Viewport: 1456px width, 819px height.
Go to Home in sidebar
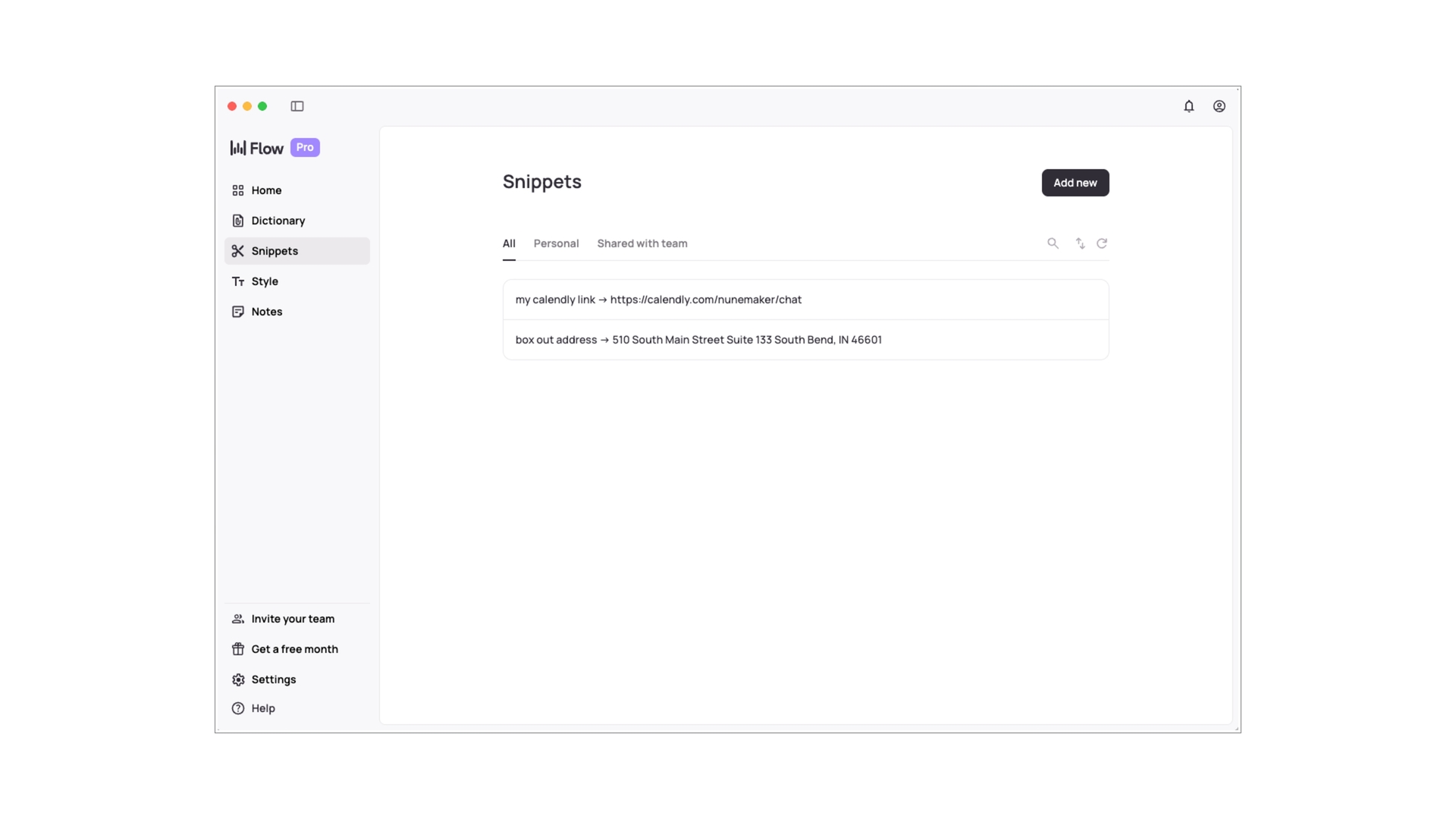[x=266, y=190]
